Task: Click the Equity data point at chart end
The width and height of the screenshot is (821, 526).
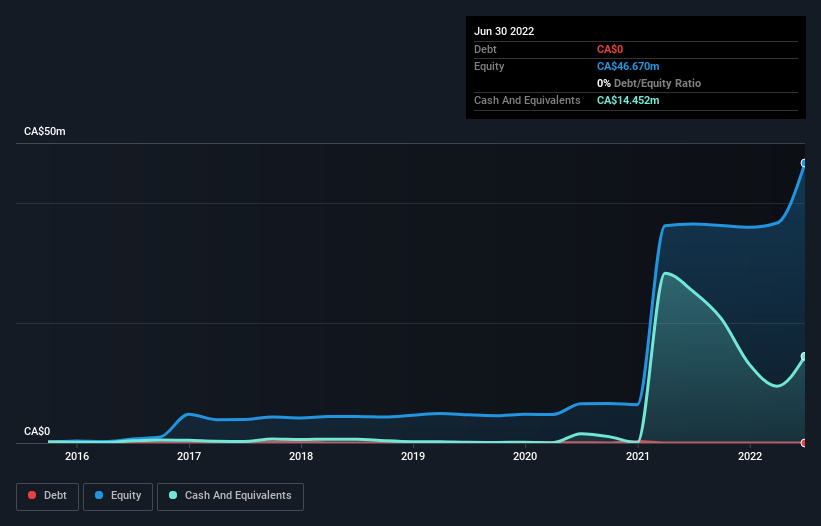Action: click(x=804, y=163)
